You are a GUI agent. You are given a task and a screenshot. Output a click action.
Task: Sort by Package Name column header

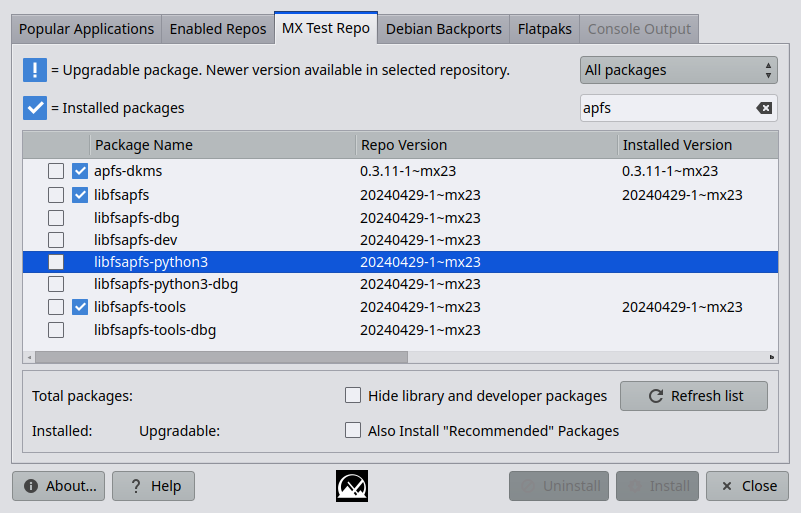point(223,145)
